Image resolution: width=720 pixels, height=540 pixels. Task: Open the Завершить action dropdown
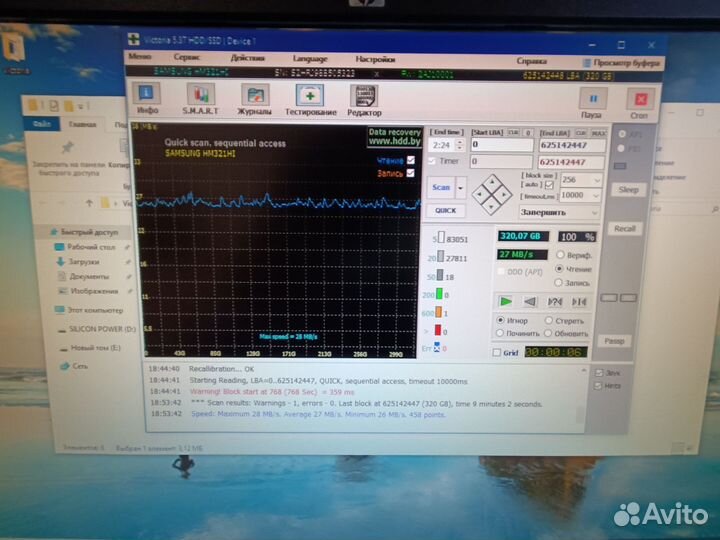559,213
